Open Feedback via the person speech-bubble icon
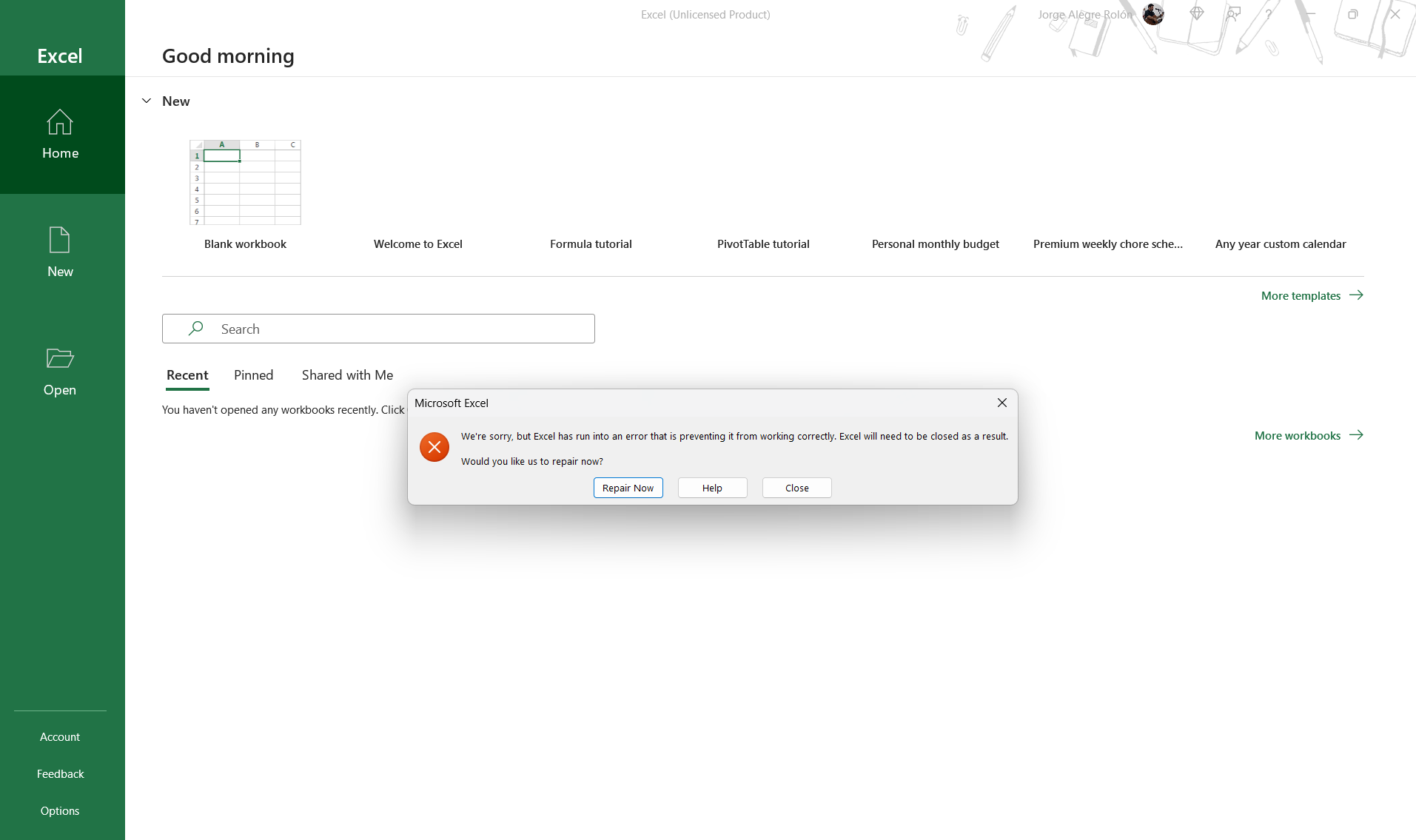1416x840 pixels. click(1232, 14)
